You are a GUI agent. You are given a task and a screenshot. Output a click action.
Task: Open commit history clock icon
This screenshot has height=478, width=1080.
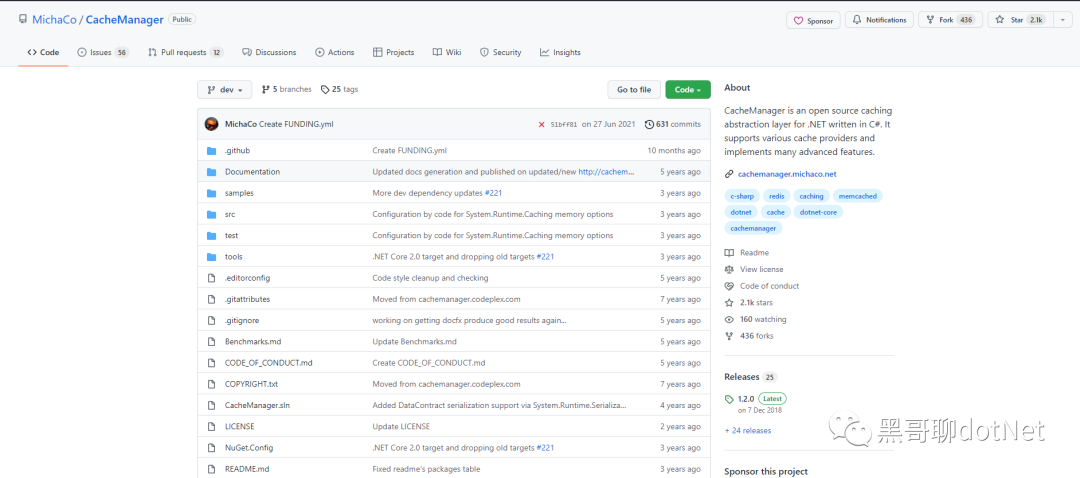click(649, 125)
